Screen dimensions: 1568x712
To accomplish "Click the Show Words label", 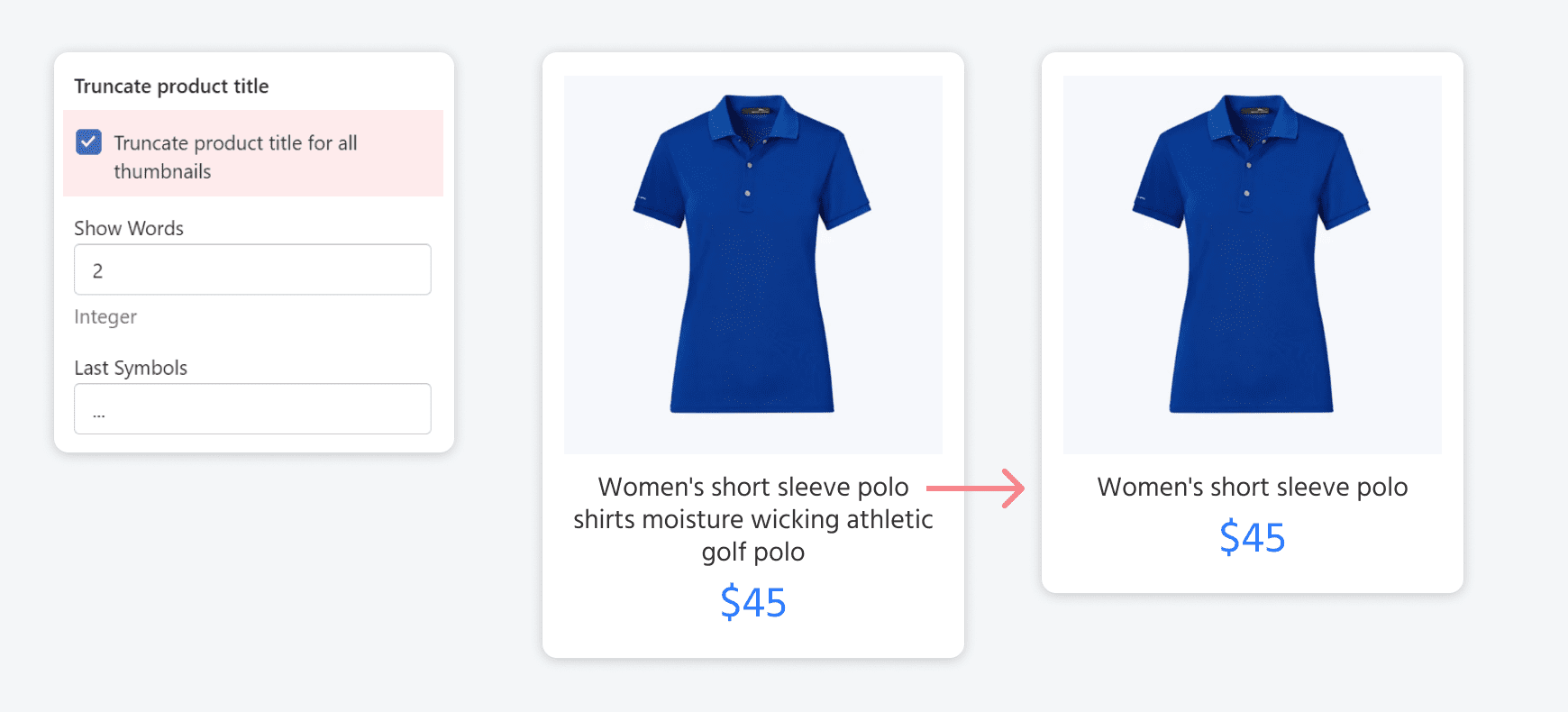I will tap(129, 228).
